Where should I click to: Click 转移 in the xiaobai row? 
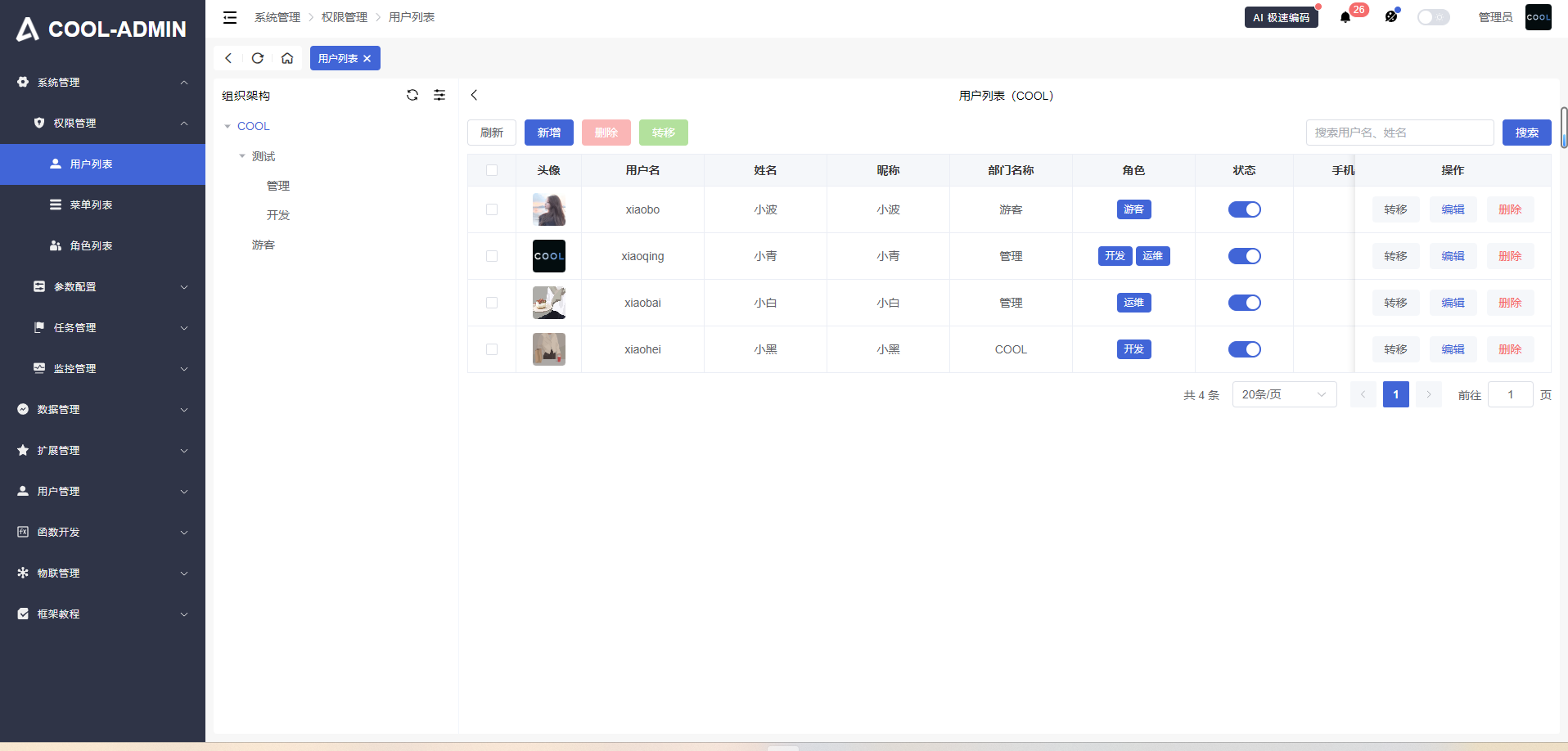(x=1396, y=303)
